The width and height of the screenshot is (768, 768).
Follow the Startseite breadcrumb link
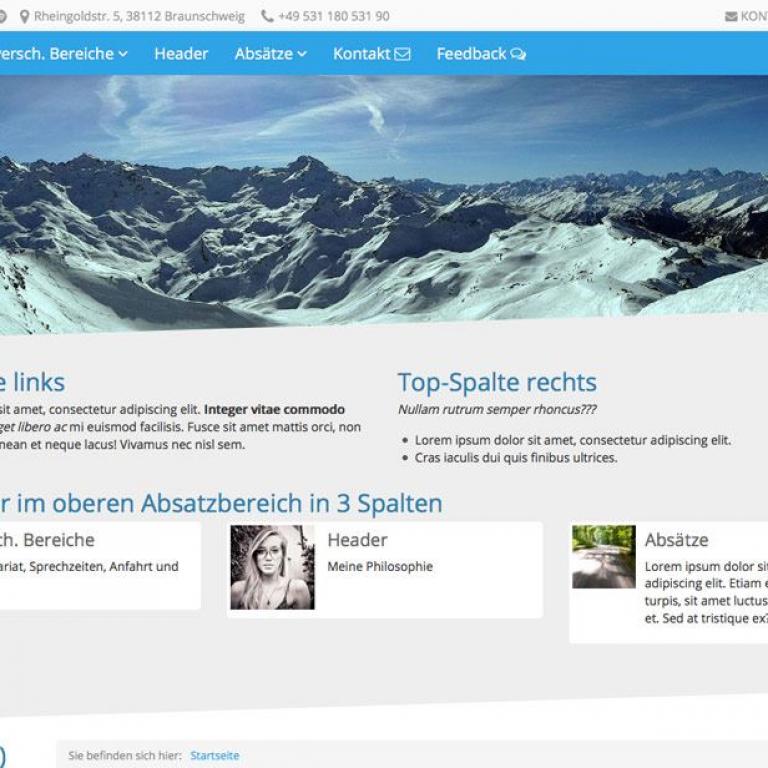[x=215, y=756]
